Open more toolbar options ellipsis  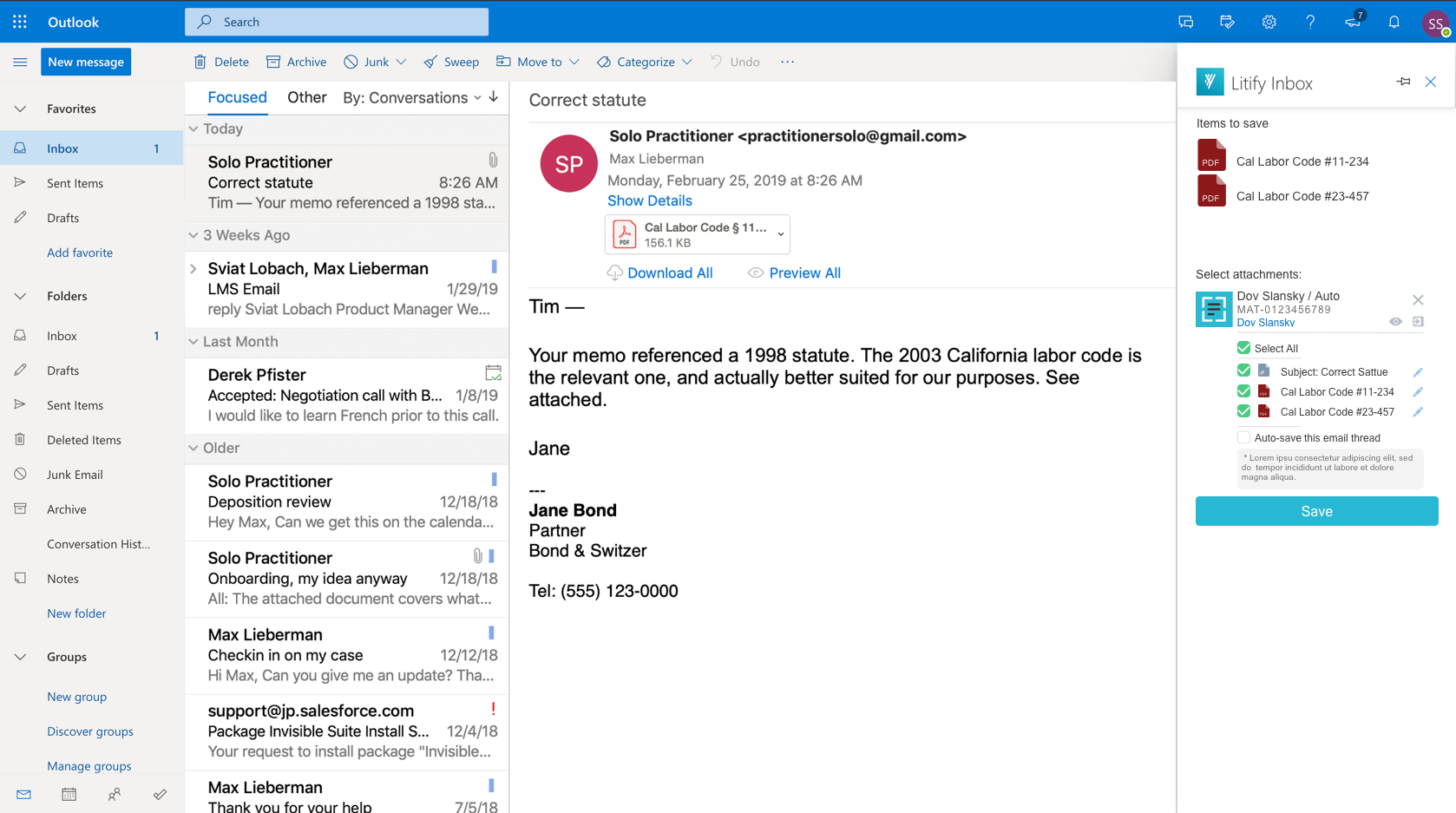click(787, 62)
